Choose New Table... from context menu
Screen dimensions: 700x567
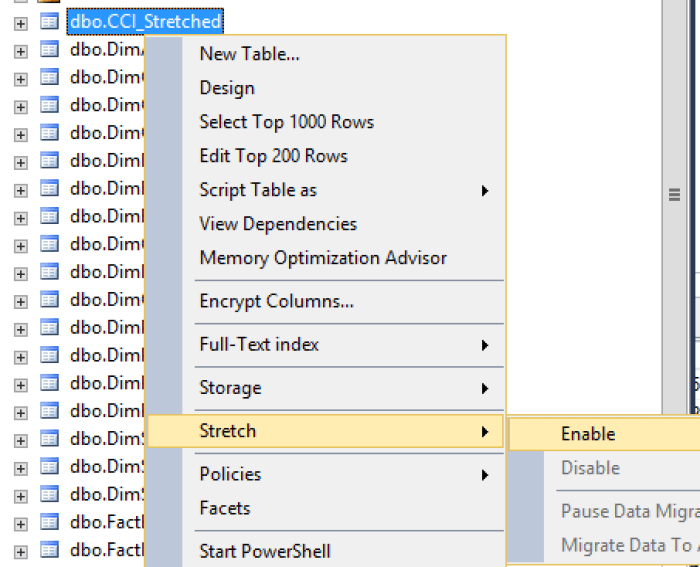(249, 54)
